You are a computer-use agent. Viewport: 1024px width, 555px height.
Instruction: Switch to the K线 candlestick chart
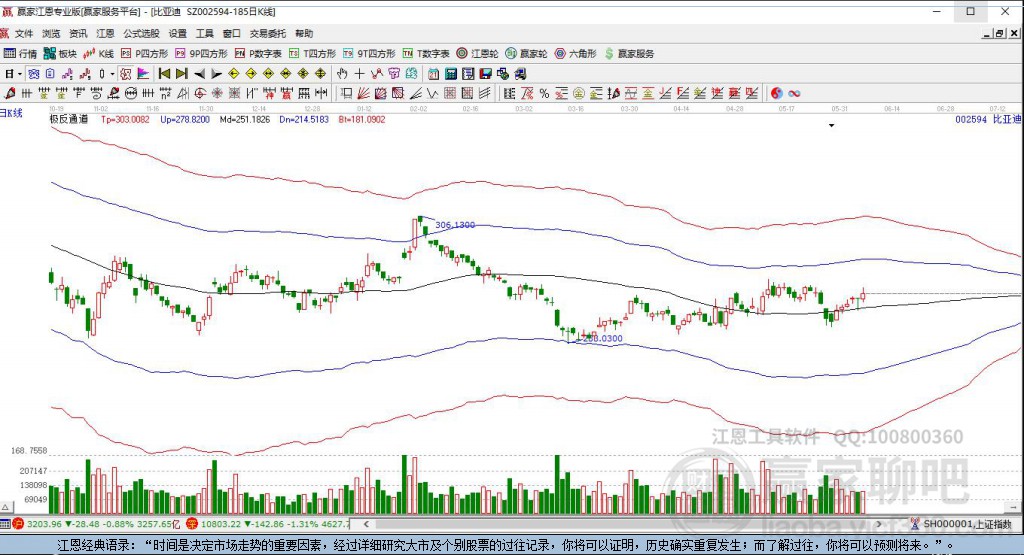[98, 54]
